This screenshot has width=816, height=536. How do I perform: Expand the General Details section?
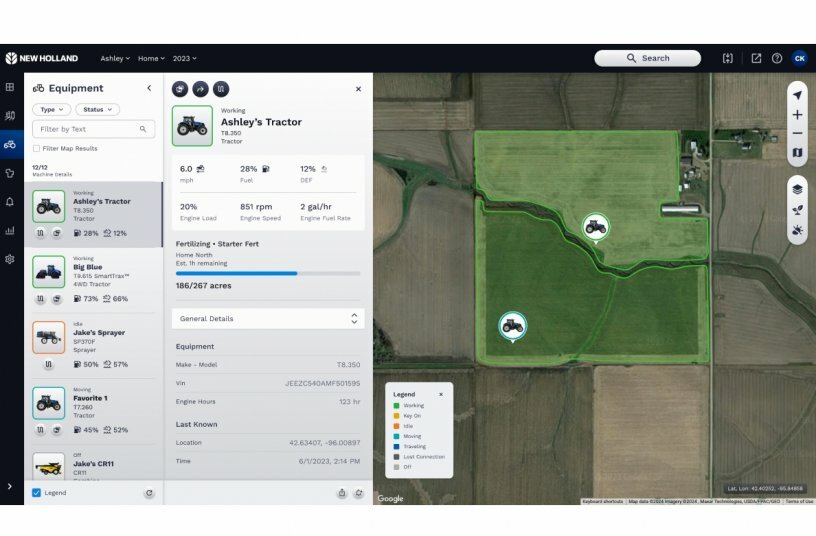pyautogui.click(x=267, y=318)
